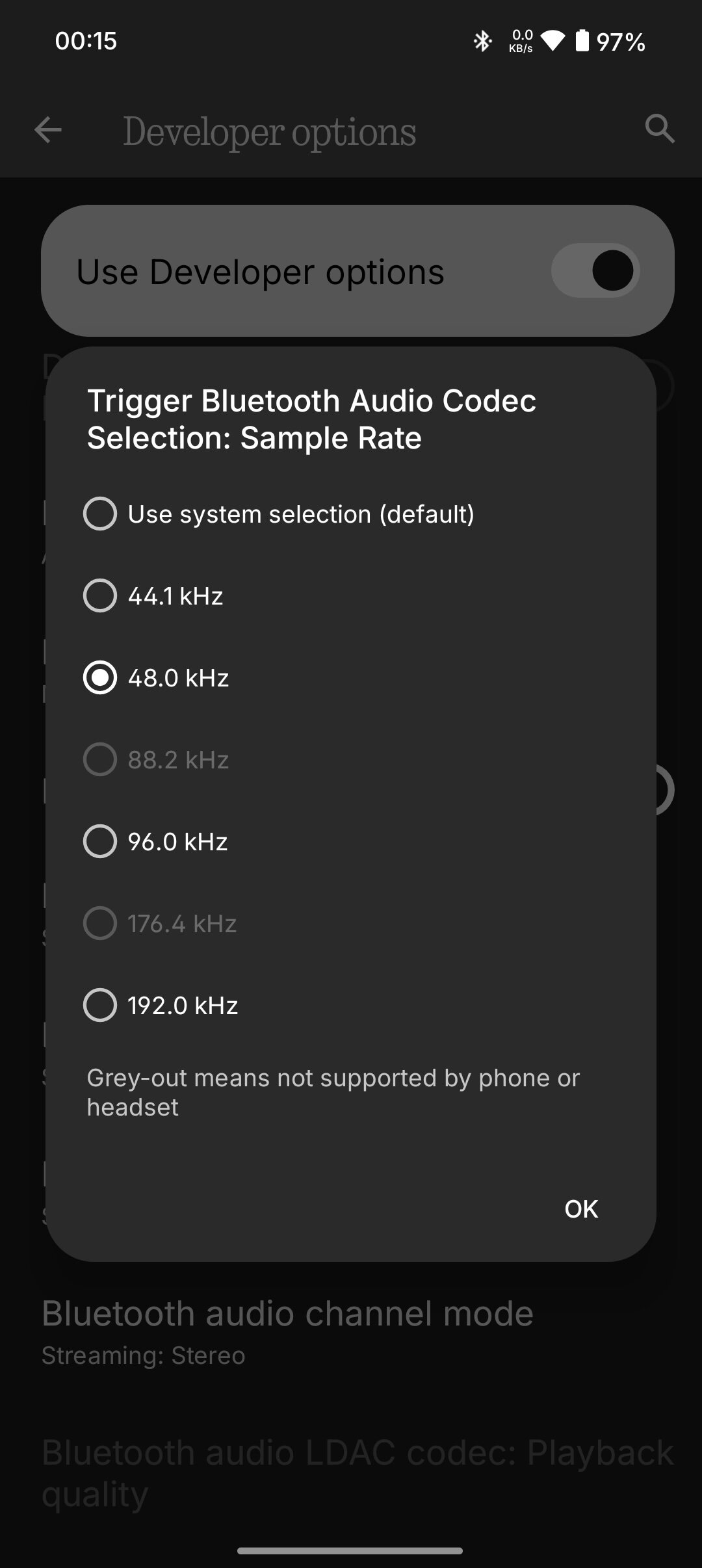
Task: Select Use system selection (default)
Action: click(351, 514)
